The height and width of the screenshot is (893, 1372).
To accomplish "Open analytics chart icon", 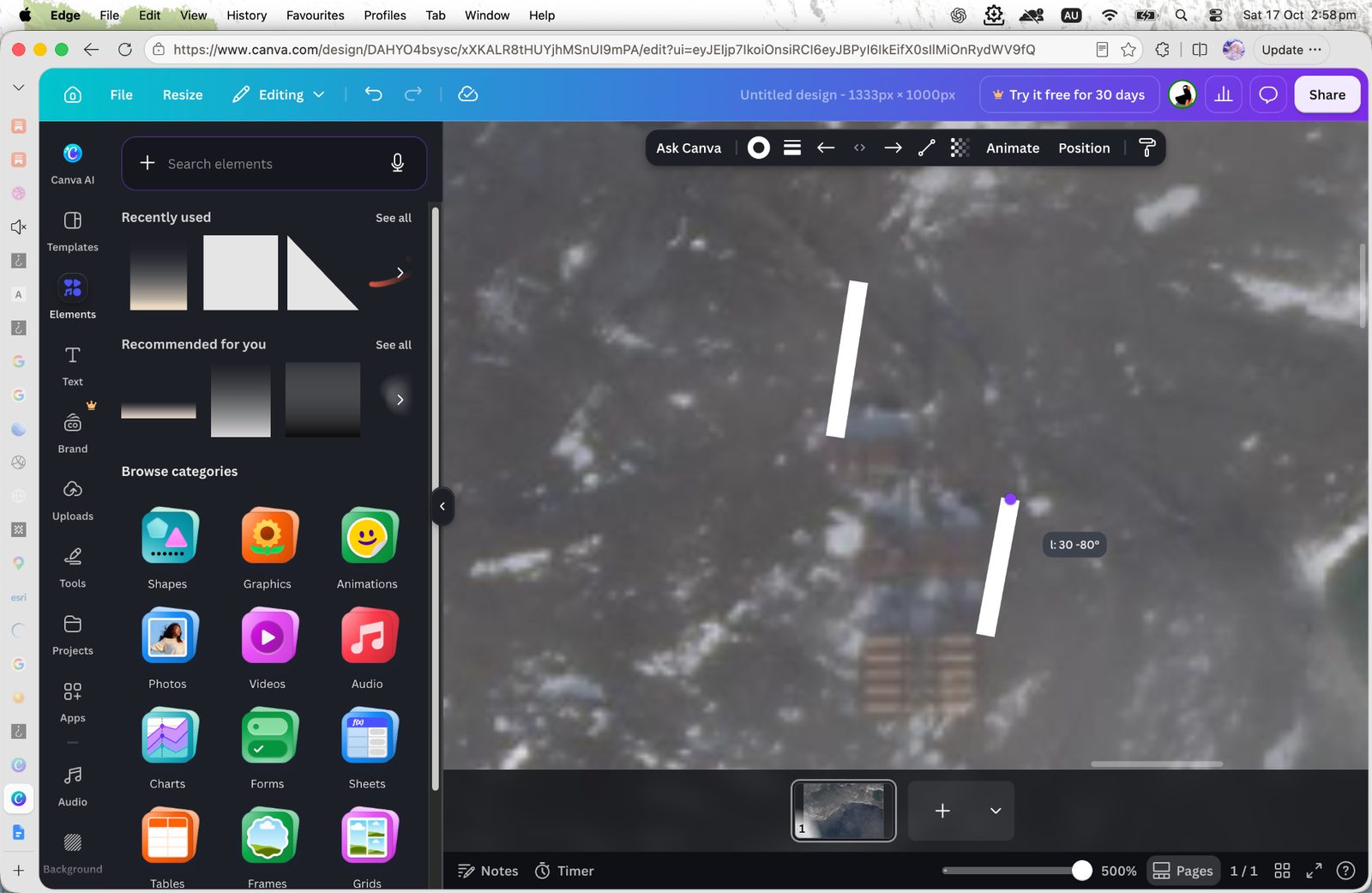I will (x=1224, y=94).
